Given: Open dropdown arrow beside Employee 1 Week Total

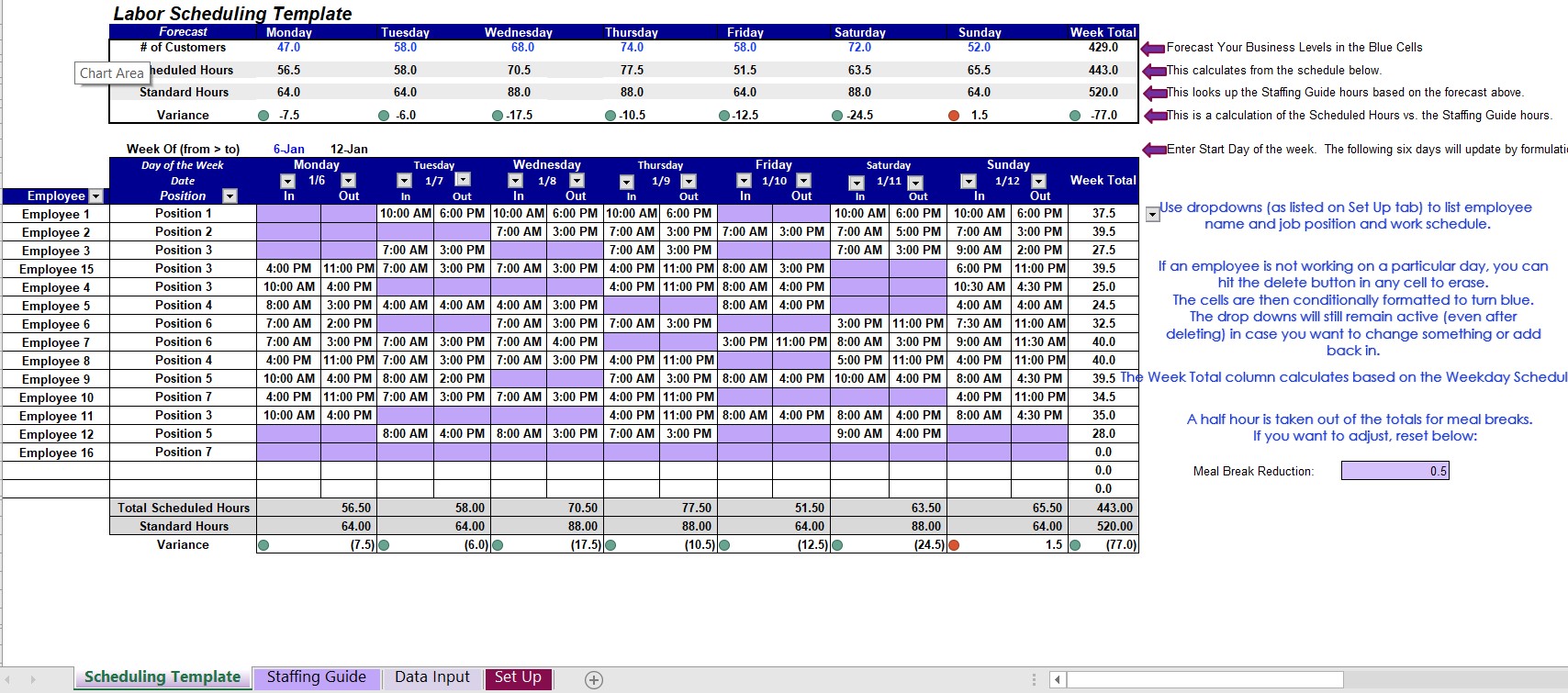Looking at the screenshot, I should click(1153, 214).
